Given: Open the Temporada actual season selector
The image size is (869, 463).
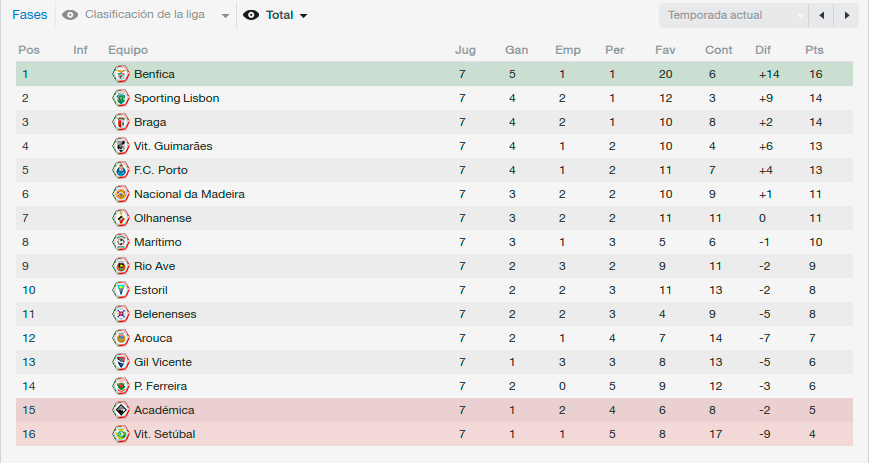Looking at the screenshot, I should tap(733, 16).
